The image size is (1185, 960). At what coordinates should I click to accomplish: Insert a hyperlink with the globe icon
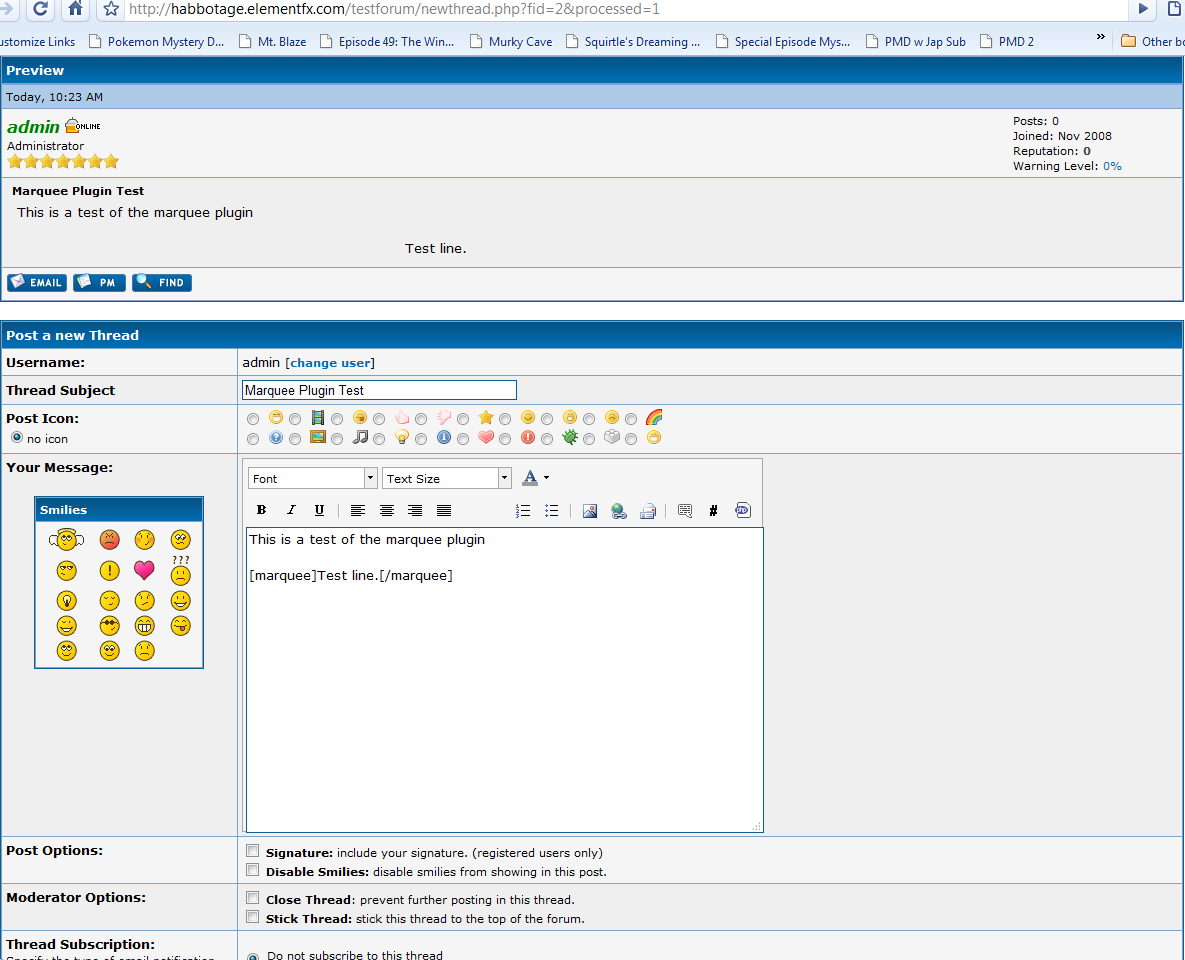(619, 511)
